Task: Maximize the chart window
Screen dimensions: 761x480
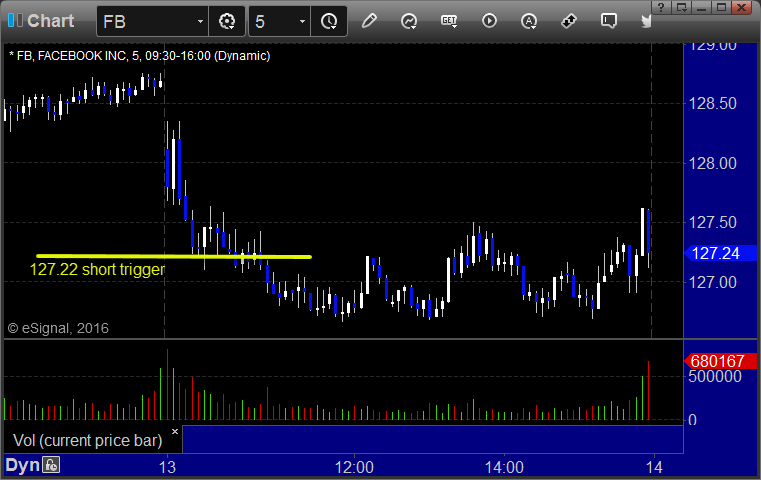Action: [x=722, y=7]
